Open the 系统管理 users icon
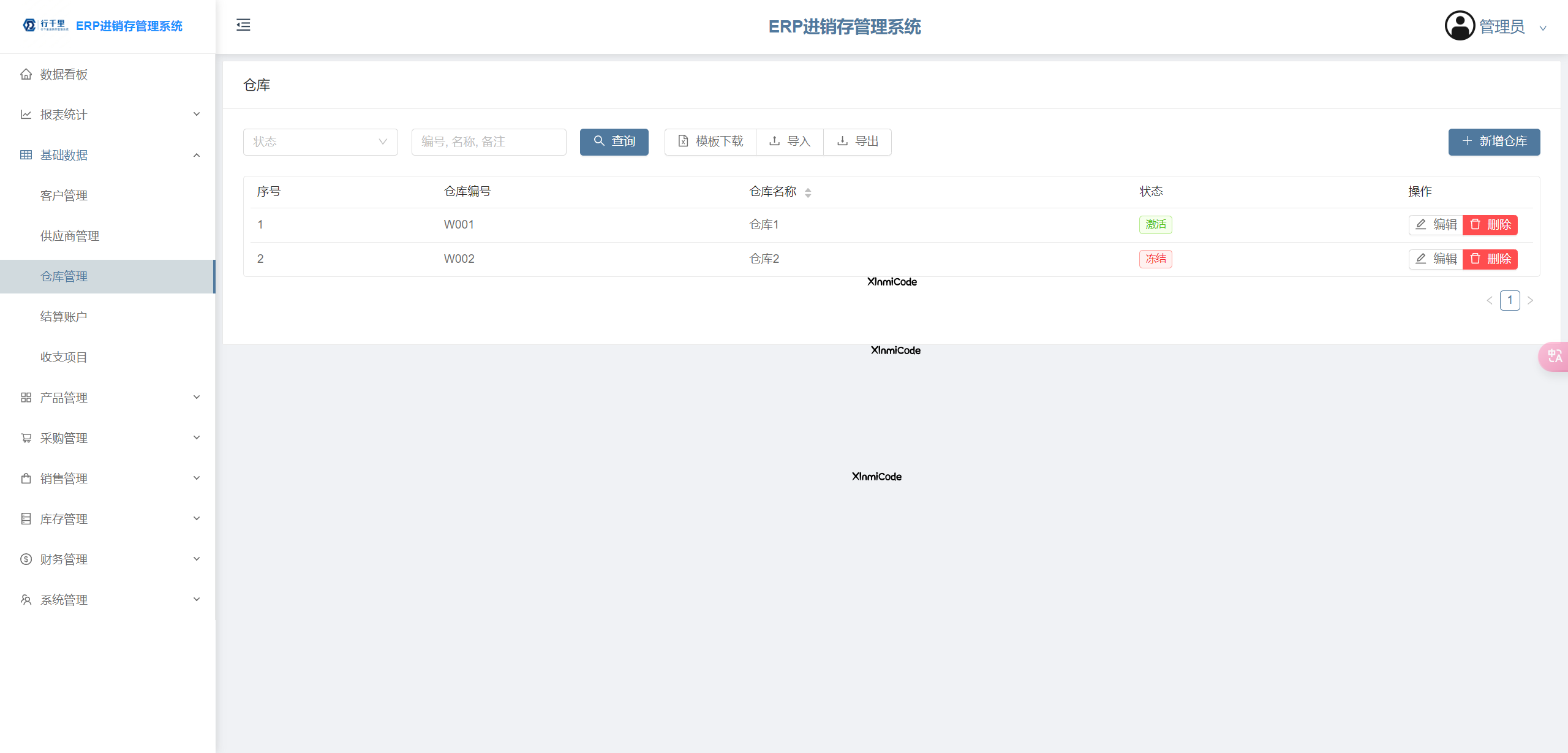The width and height of the screenshot is (1568, 753). pyautogui.click(x=26, y=599)
